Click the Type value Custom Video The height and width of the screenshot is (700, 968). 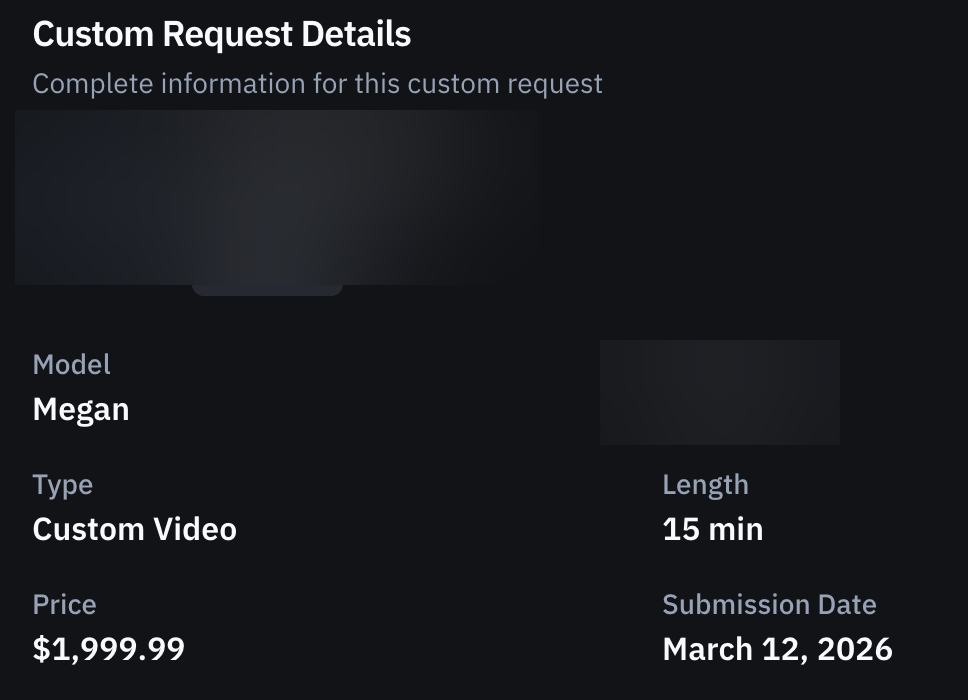click(135, 529)
